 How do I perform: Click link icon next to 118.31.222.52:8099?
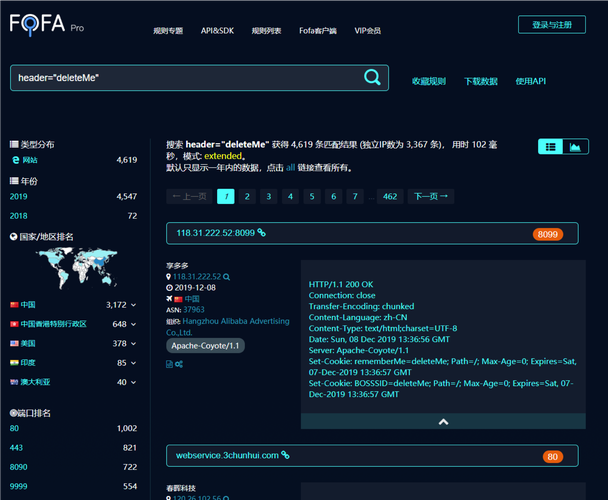(262, 232)
